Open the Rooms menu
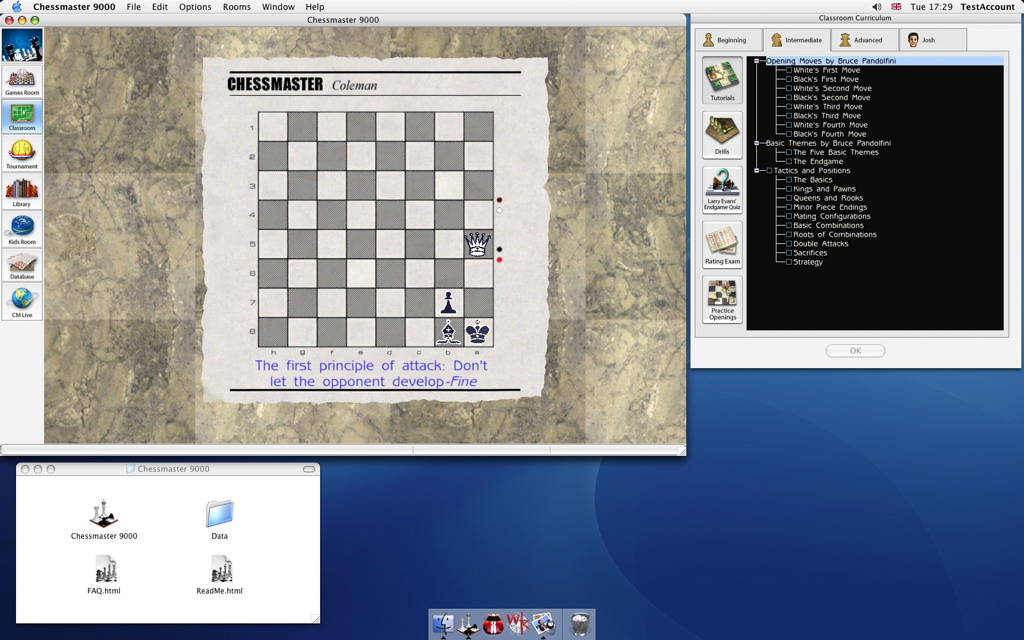The image size is (1024, 640). (236, 7)
